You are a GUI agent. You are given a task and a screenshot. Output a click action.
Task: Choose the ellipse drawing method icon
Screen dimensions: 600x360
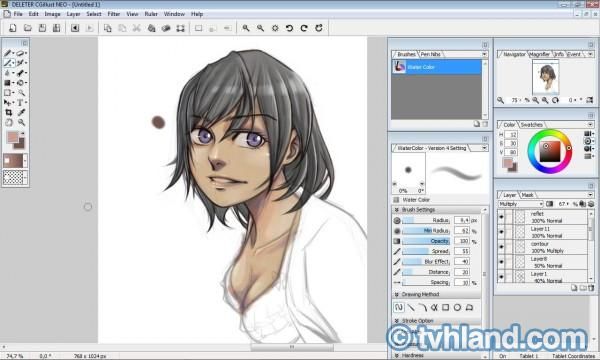[457, 307]
